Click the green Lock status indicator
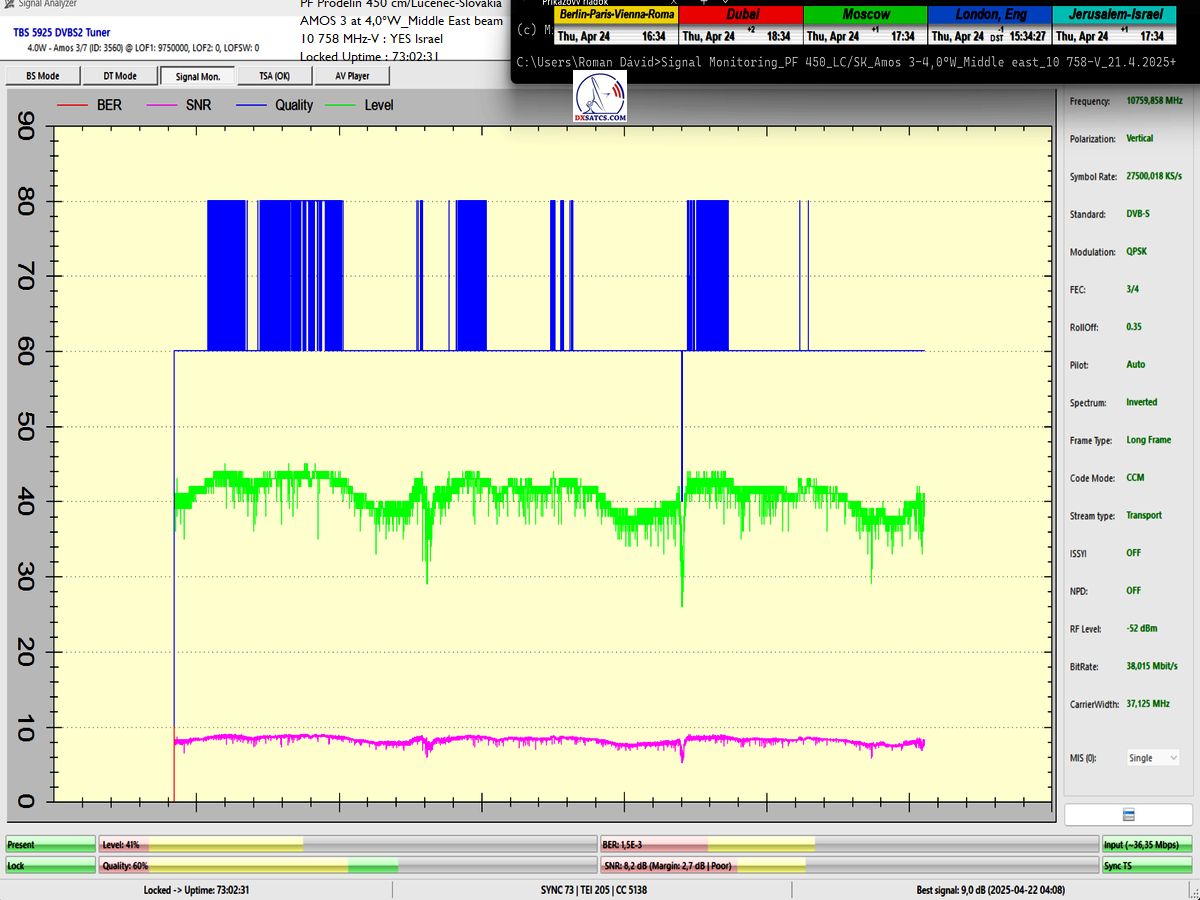This screenshot has height=900, width=1200. 50,865
